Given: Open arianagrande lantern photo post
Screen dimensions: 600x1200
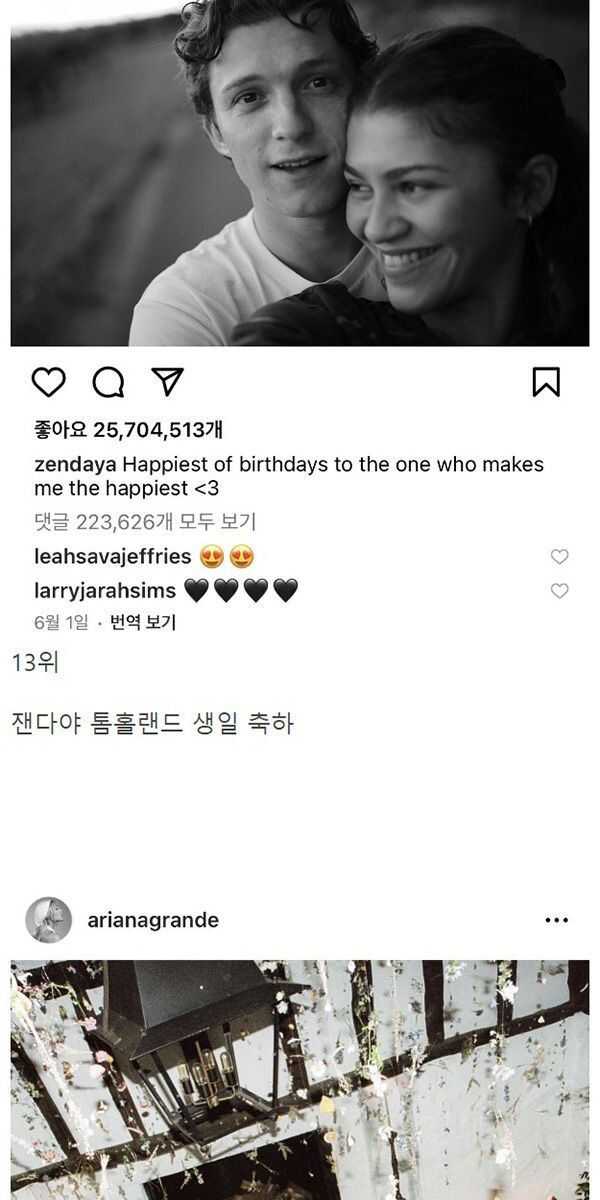Looking at the screenshot, I should (300, 1080).
